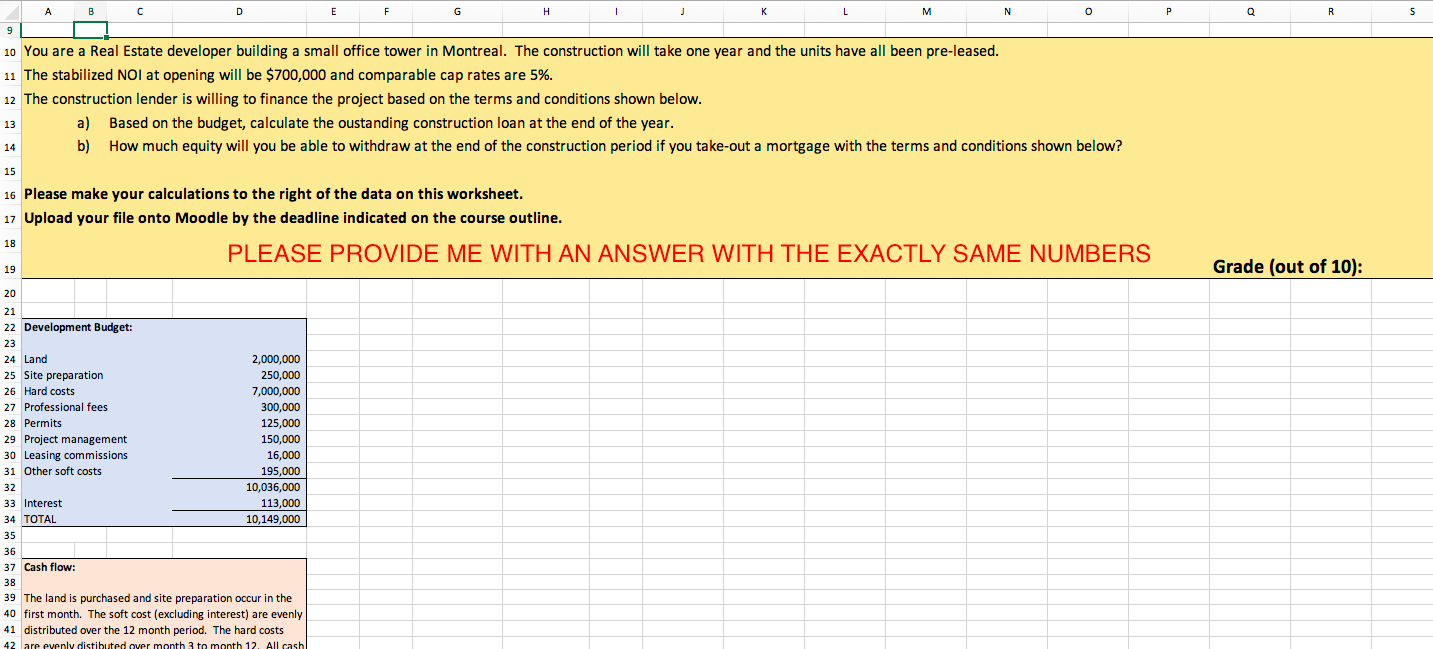Select column header P

[1169, 12]
